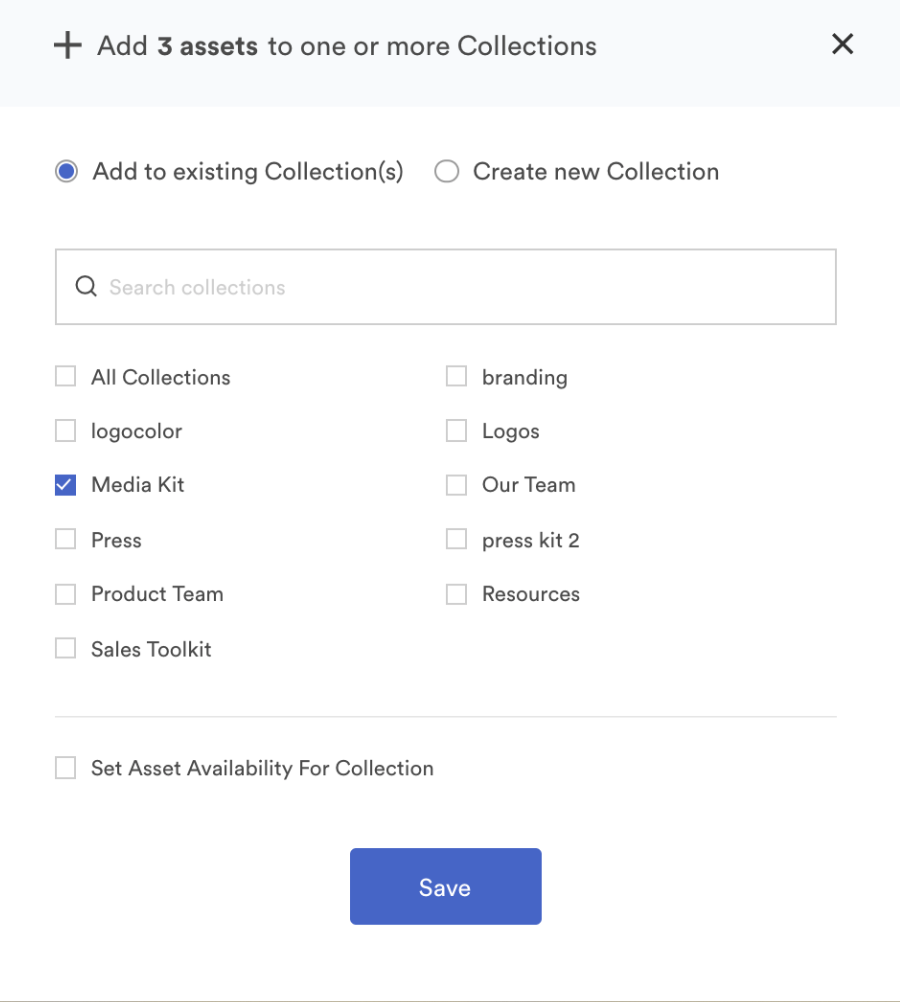
Task: Check the Press checkbox
Action: point(65,539)
